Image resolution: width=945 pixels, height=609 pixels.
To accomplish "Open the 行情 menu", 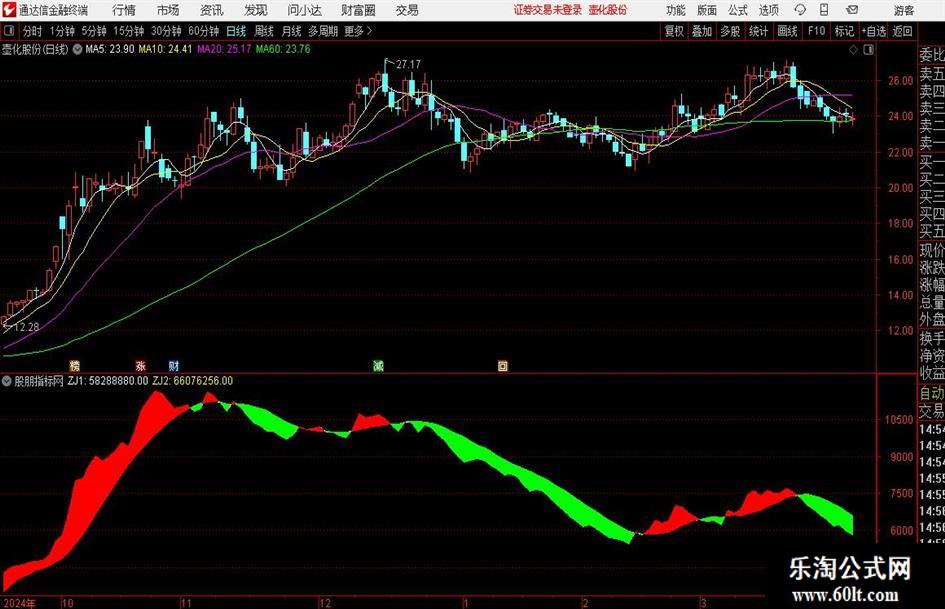I will pyautogui.click(x=124, y=10).
